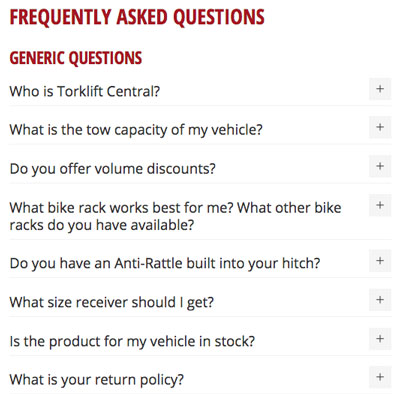Expand return policy with plus icon
Image resolution: width=400 pixels, height=394 pixels.
[x=380, y=377]
